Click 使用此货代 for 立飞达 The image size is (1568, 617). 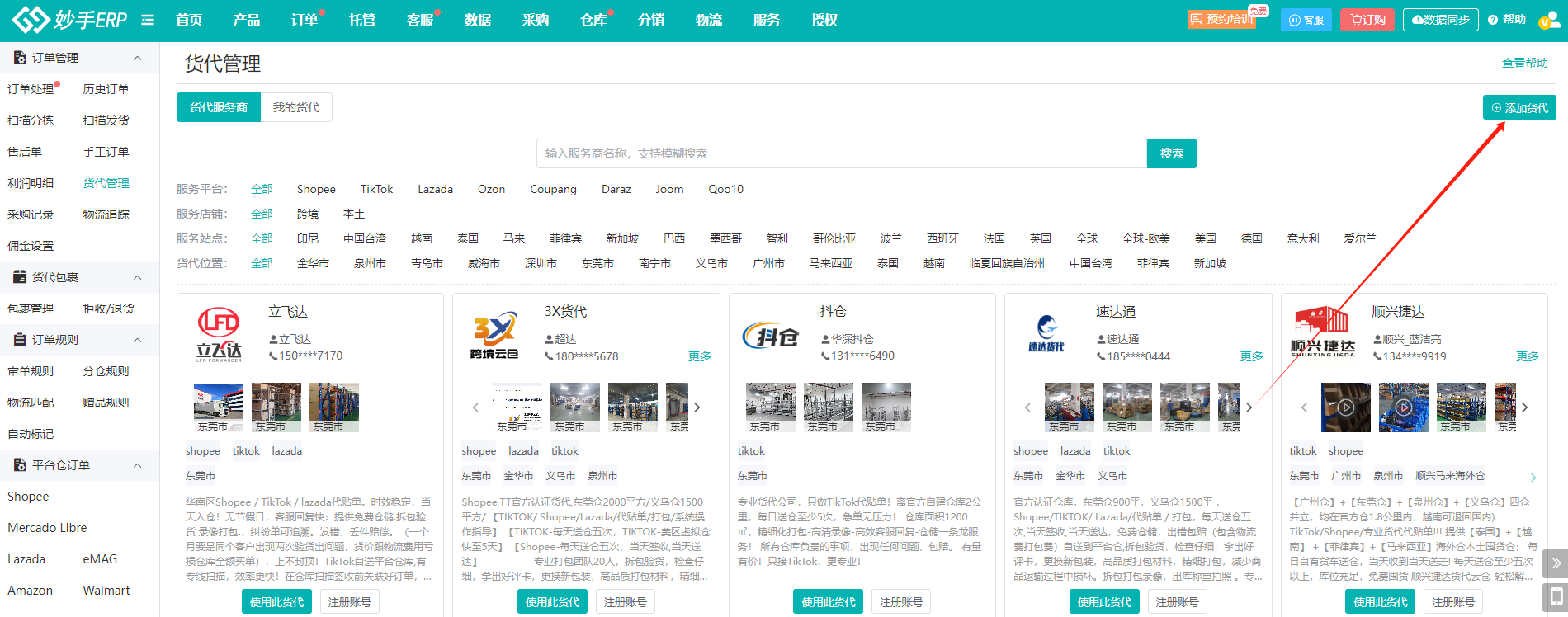[276, 602]
